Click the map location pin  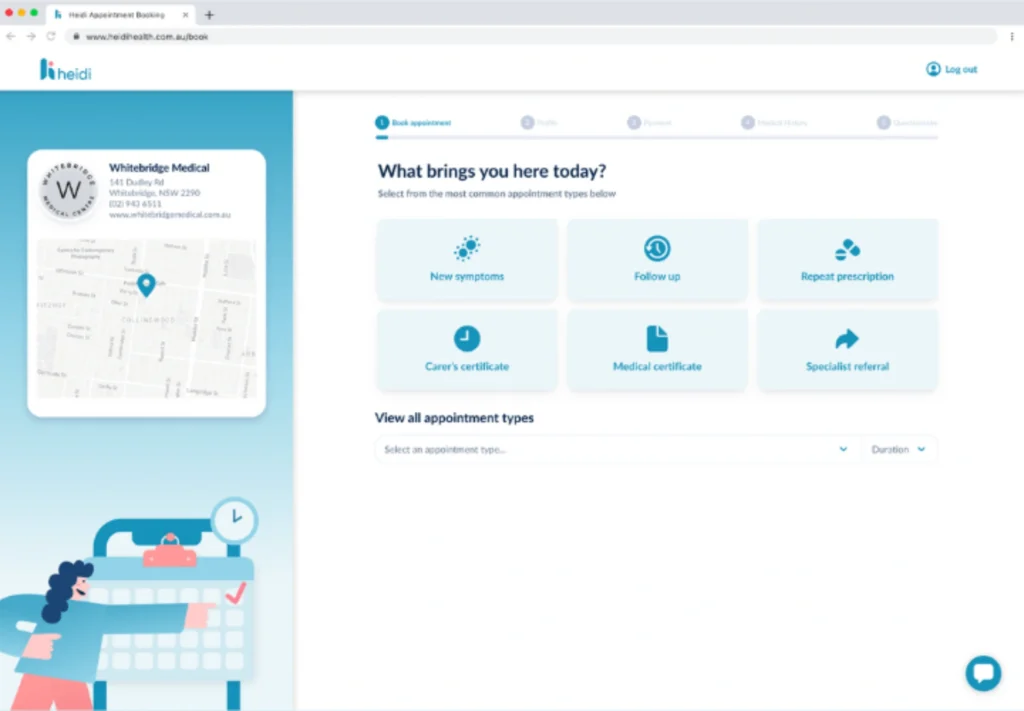[x=146, y=285]
